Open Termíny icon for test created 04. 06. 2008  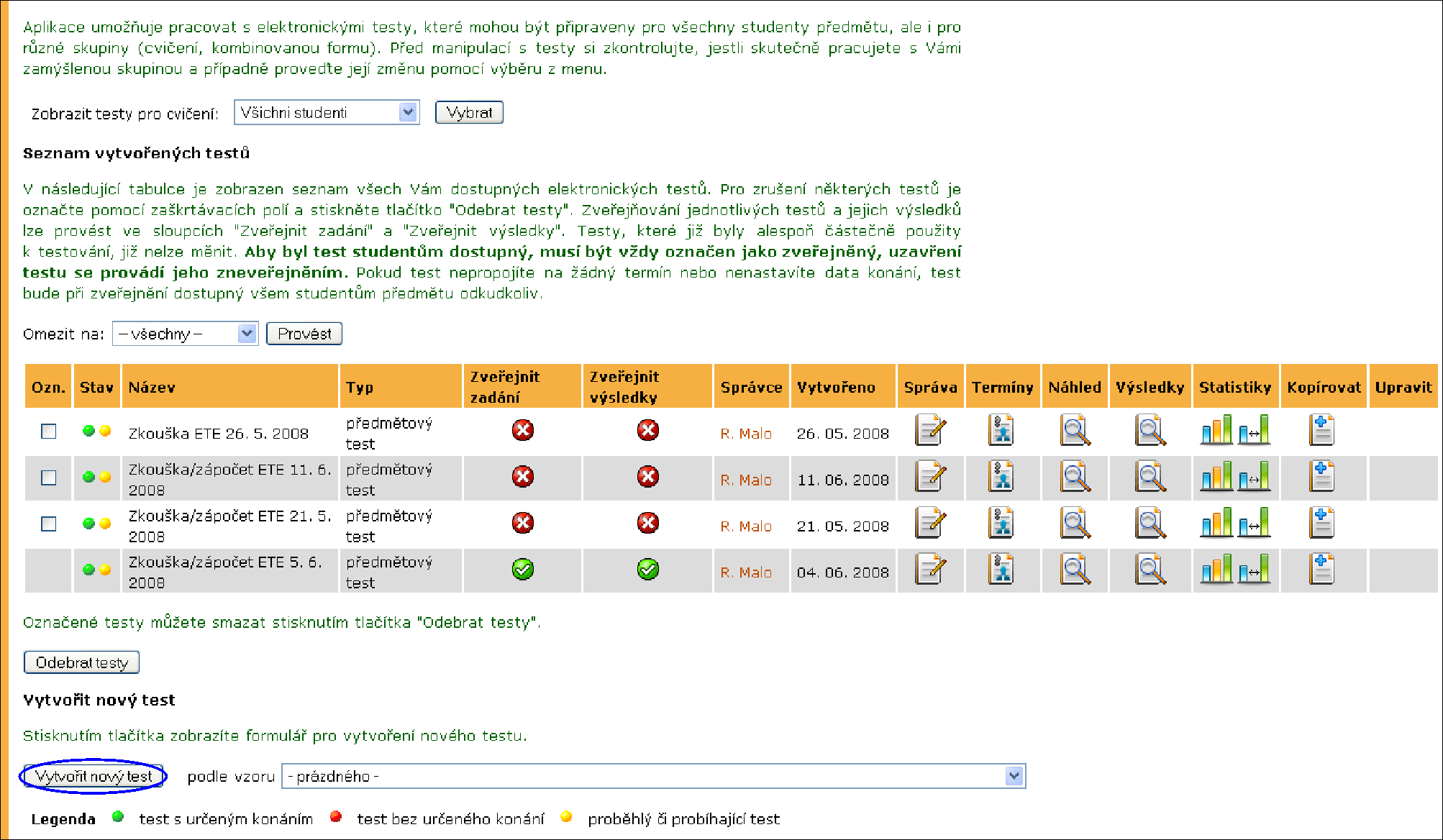[x=1001, y=570]
